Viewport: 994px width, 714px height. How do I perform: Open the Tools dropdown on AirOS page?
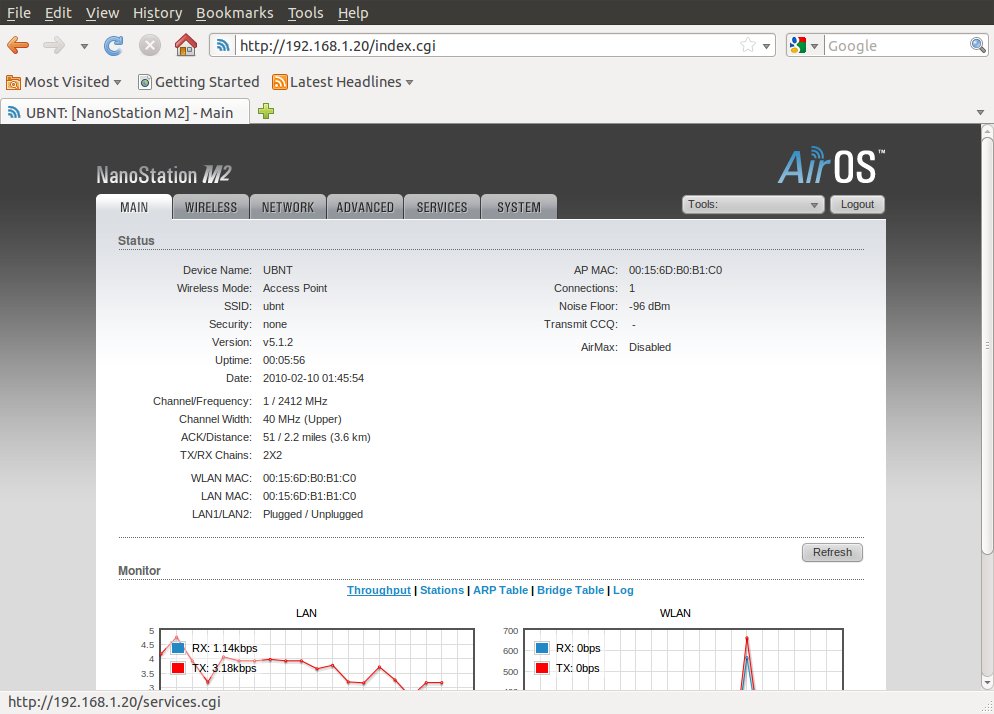pyautogui.click(x=752, y=204)
